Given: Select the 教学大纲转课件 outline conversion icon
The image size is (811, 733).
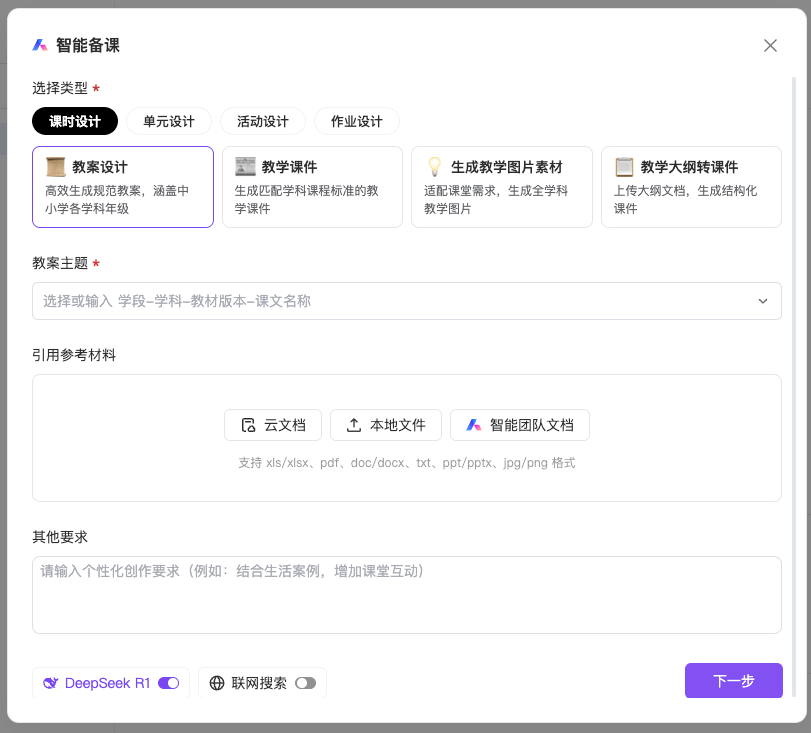Looking at the screenshot, I should (x=623, y=167).
